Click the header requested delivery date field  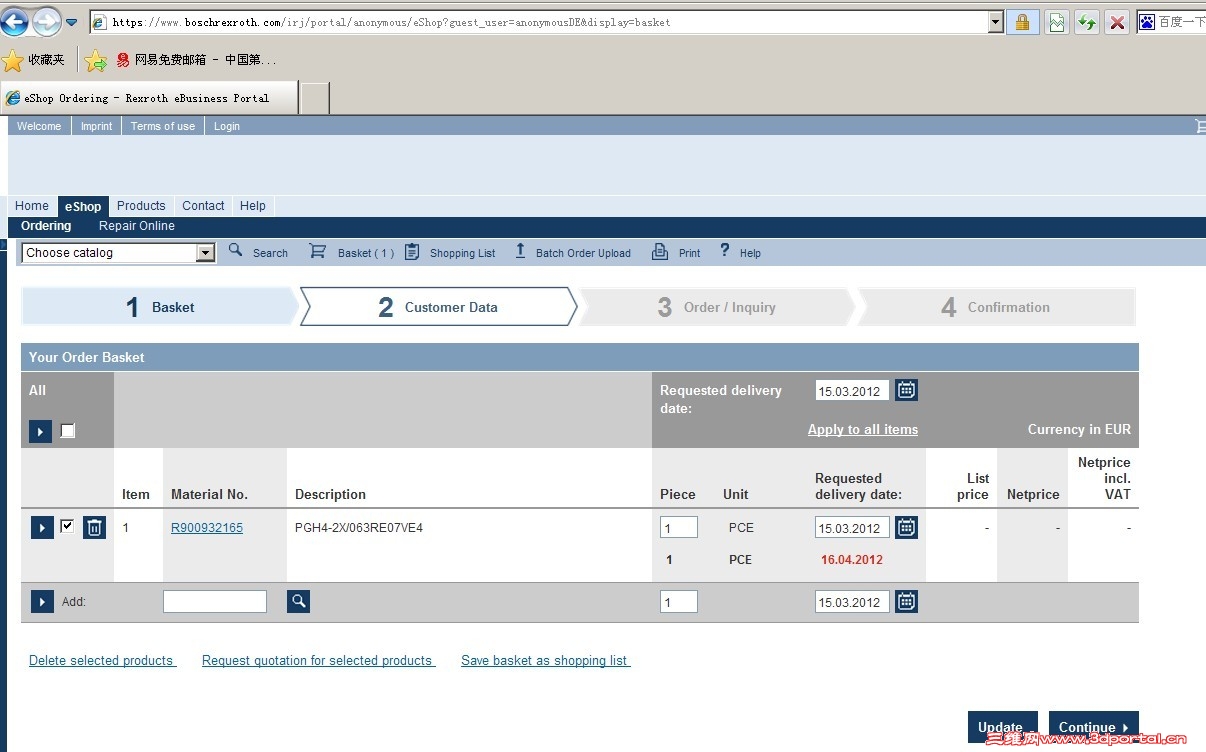(x=852, y=391)
